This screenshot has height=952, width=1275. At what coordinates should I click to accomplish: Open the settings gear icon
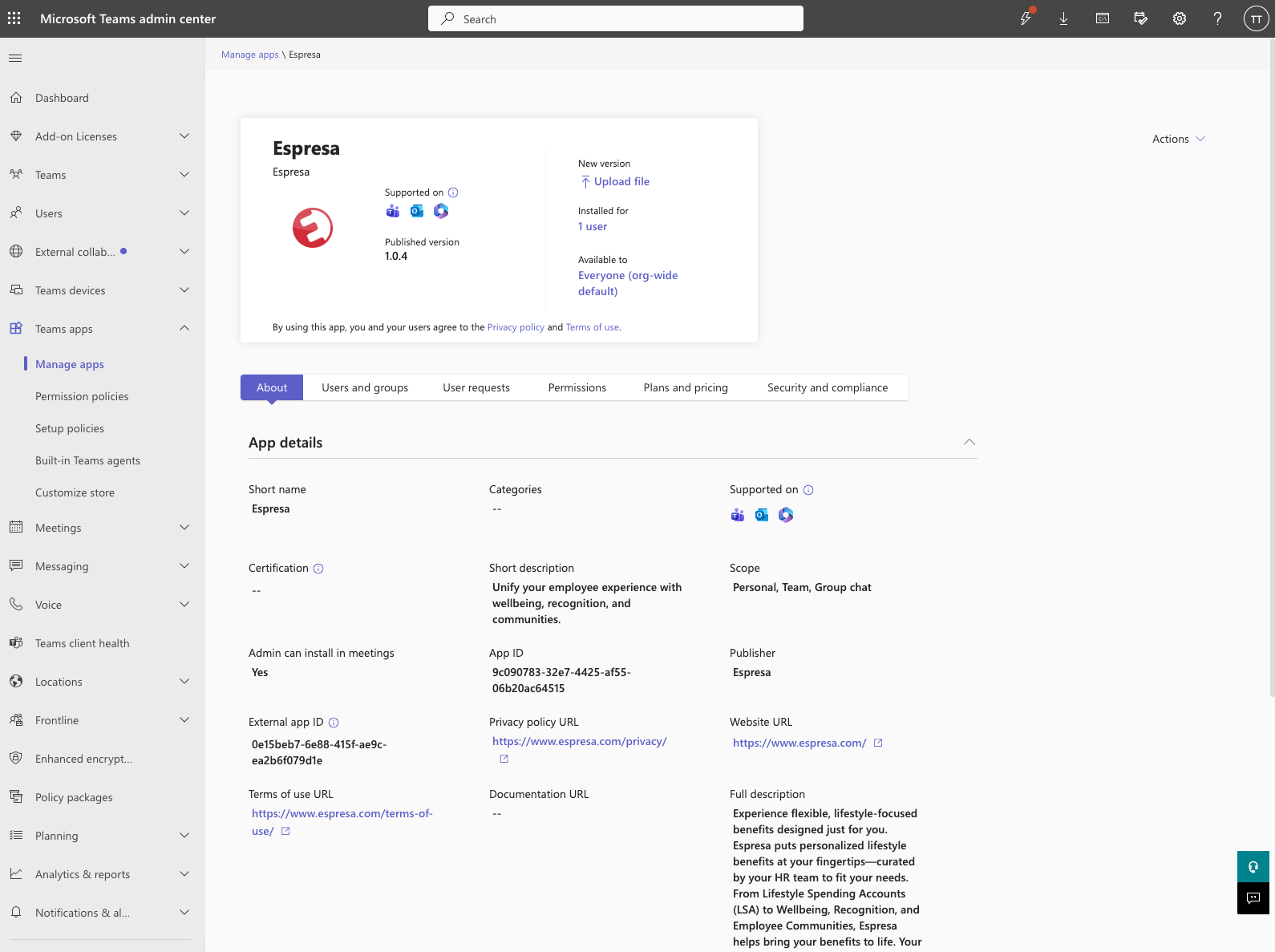pos(1180,18)
